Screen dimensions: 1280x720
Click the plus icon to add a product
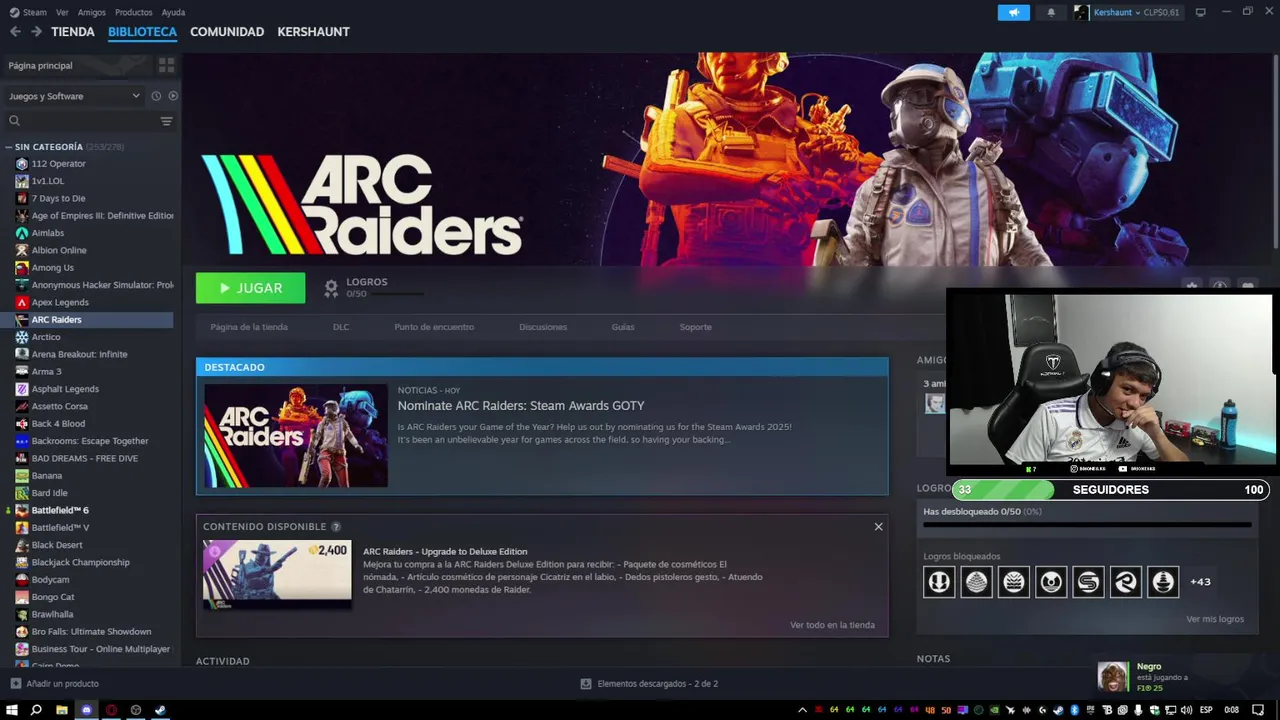[x=14, y=684]
